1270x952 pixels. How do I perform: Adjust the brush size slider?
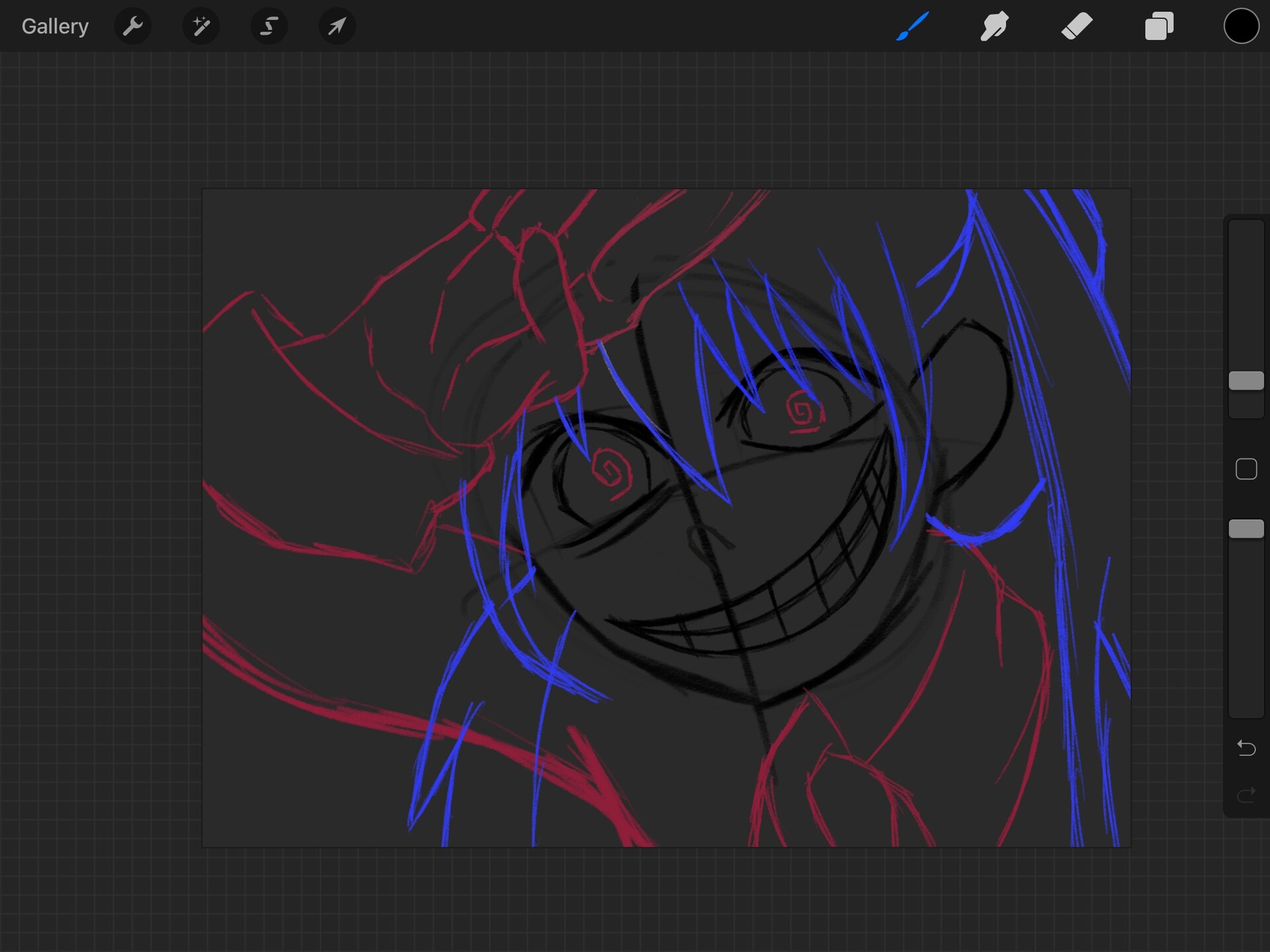pyautogui.click(x=1246, y=380)
